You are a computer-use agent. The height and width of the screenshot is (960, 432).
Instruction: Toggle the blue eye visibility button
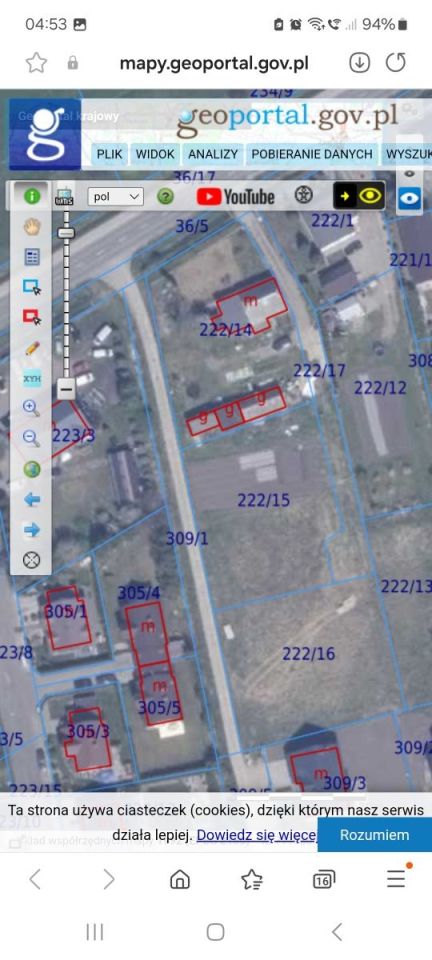click(410, 198)
